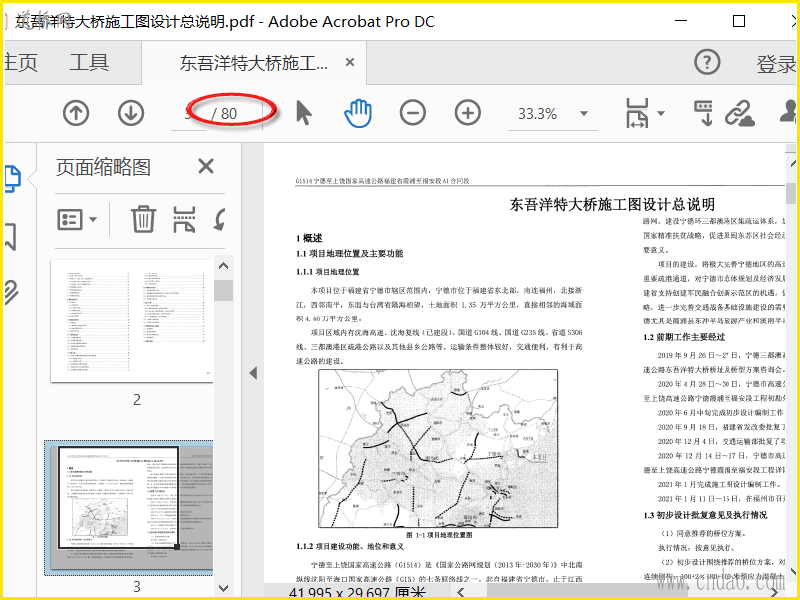
Task: Click the document vertical scrollbar handle
Action: (x=791, y=193)
